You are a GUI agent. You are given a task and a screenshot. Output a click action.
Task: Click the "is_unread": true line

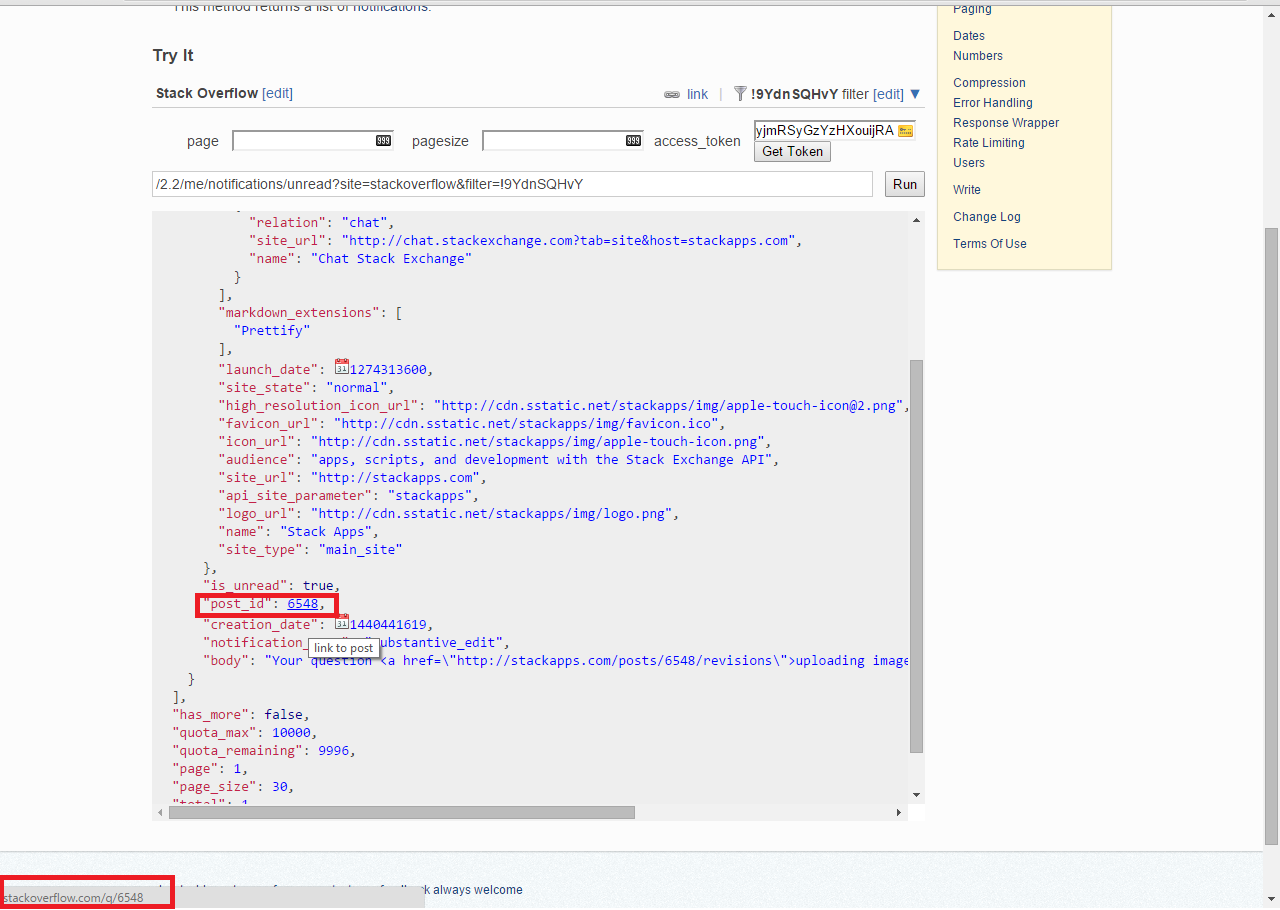point(271,585)
